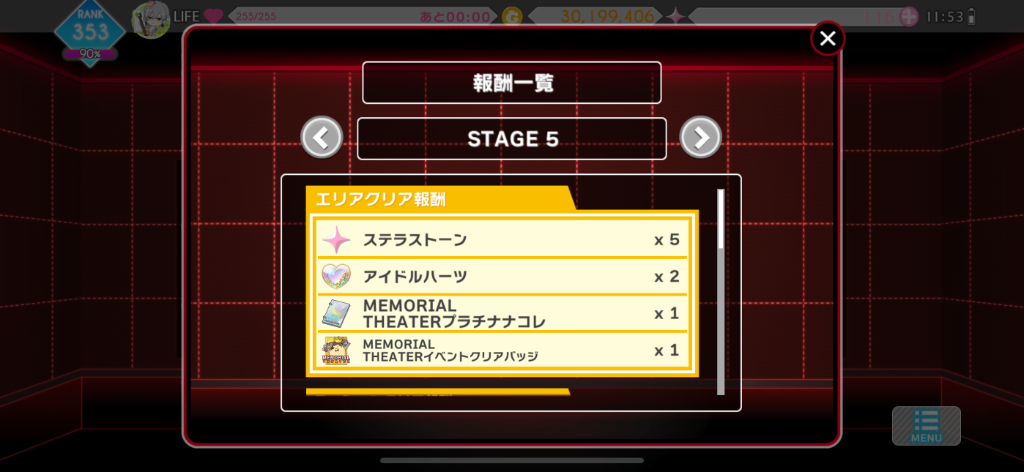Open the MENU button
Viewport: 1024px width, 472px height.
[x=926, y=426]
